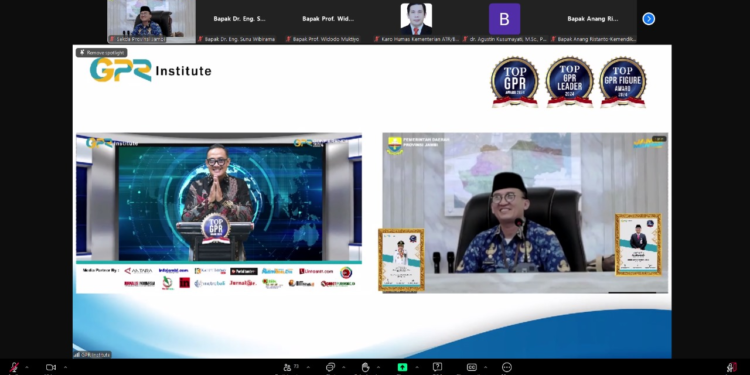Expand the arrow next to raise hand
Viewport: 750px width, 375px height.
[x=378, y=367]
